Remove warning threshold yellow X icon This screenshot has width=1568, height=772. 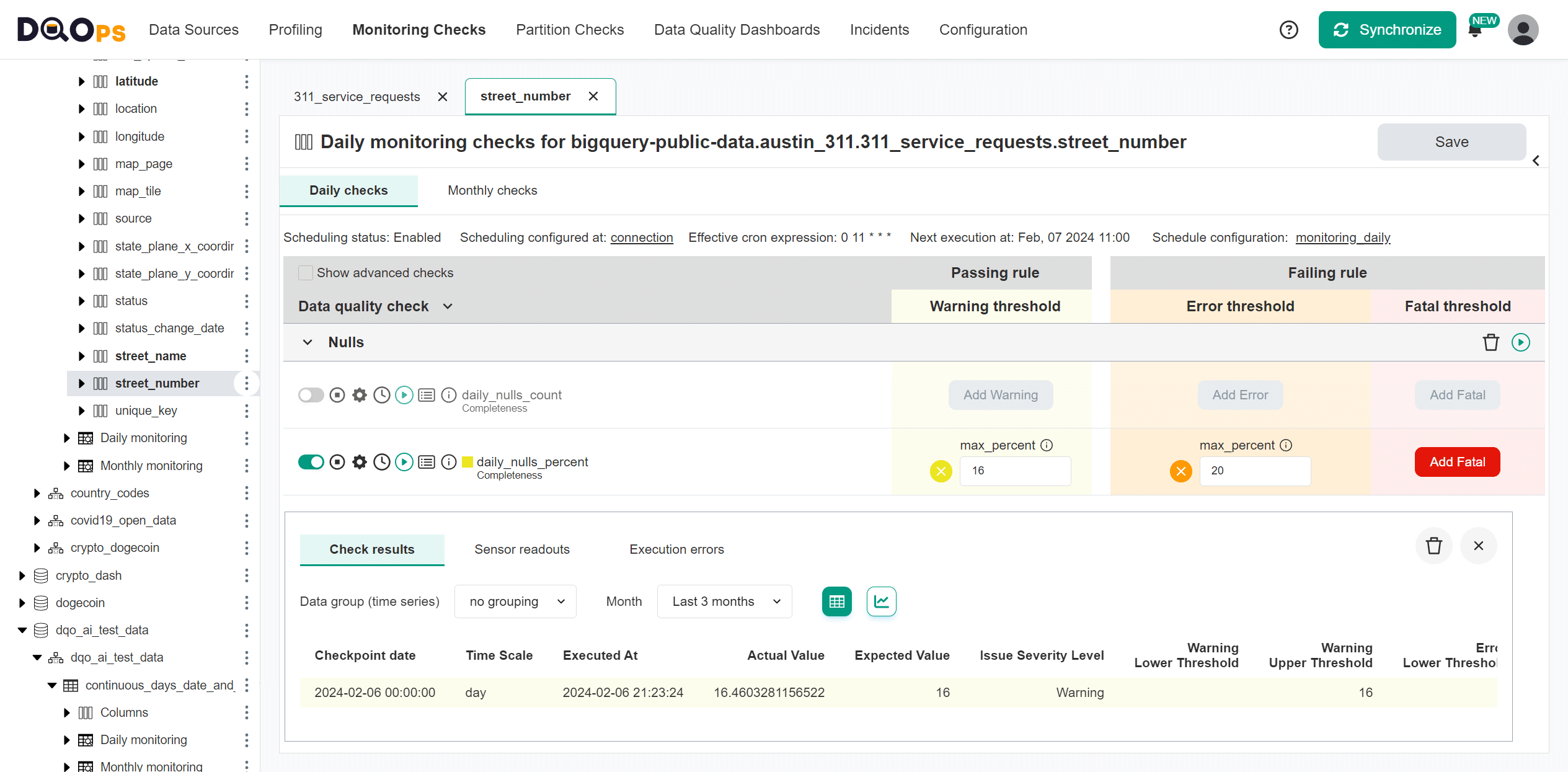pos(941,471)
